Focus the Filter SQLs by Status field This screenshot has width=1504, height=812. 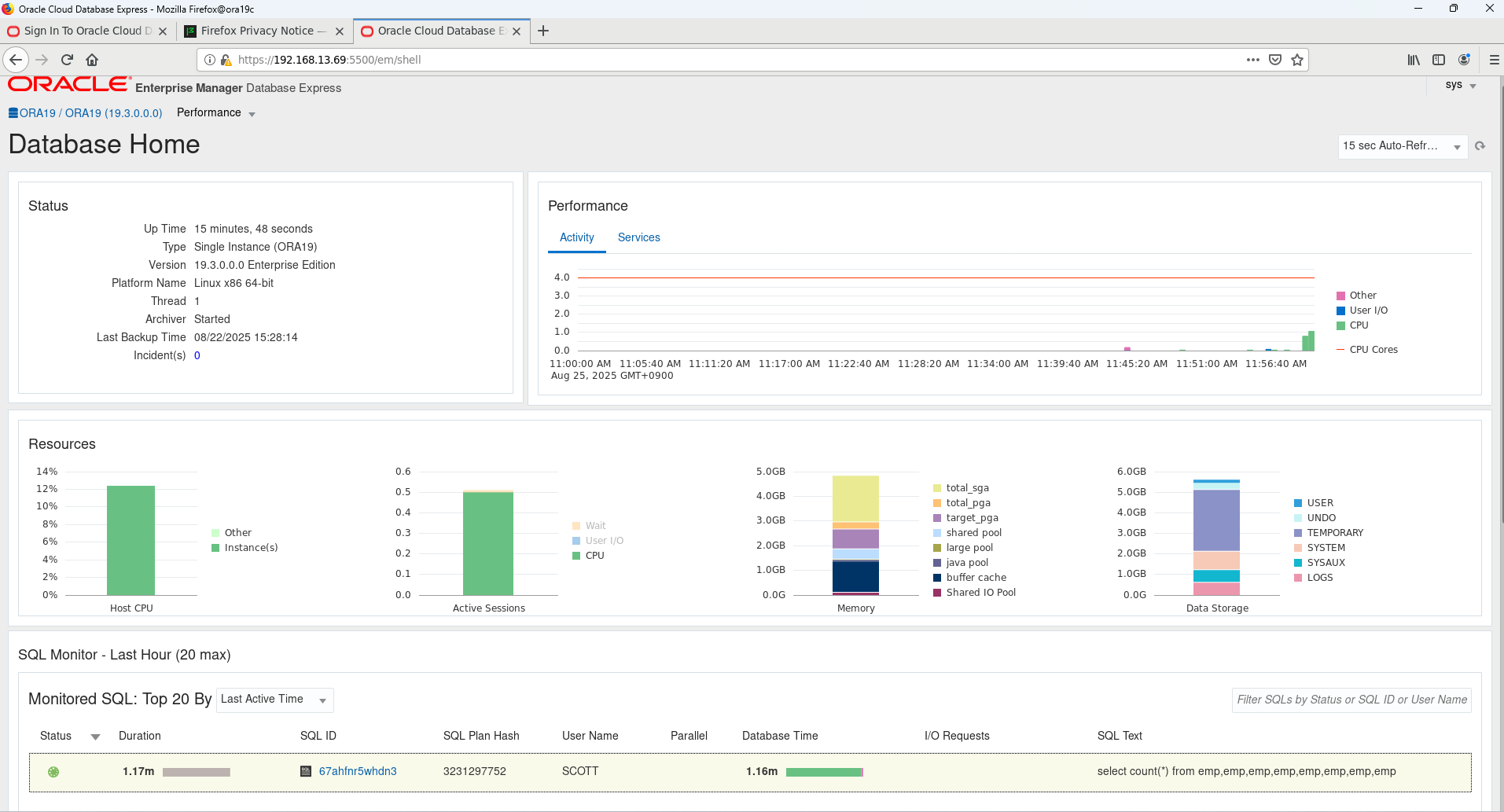coord(1351,700)
